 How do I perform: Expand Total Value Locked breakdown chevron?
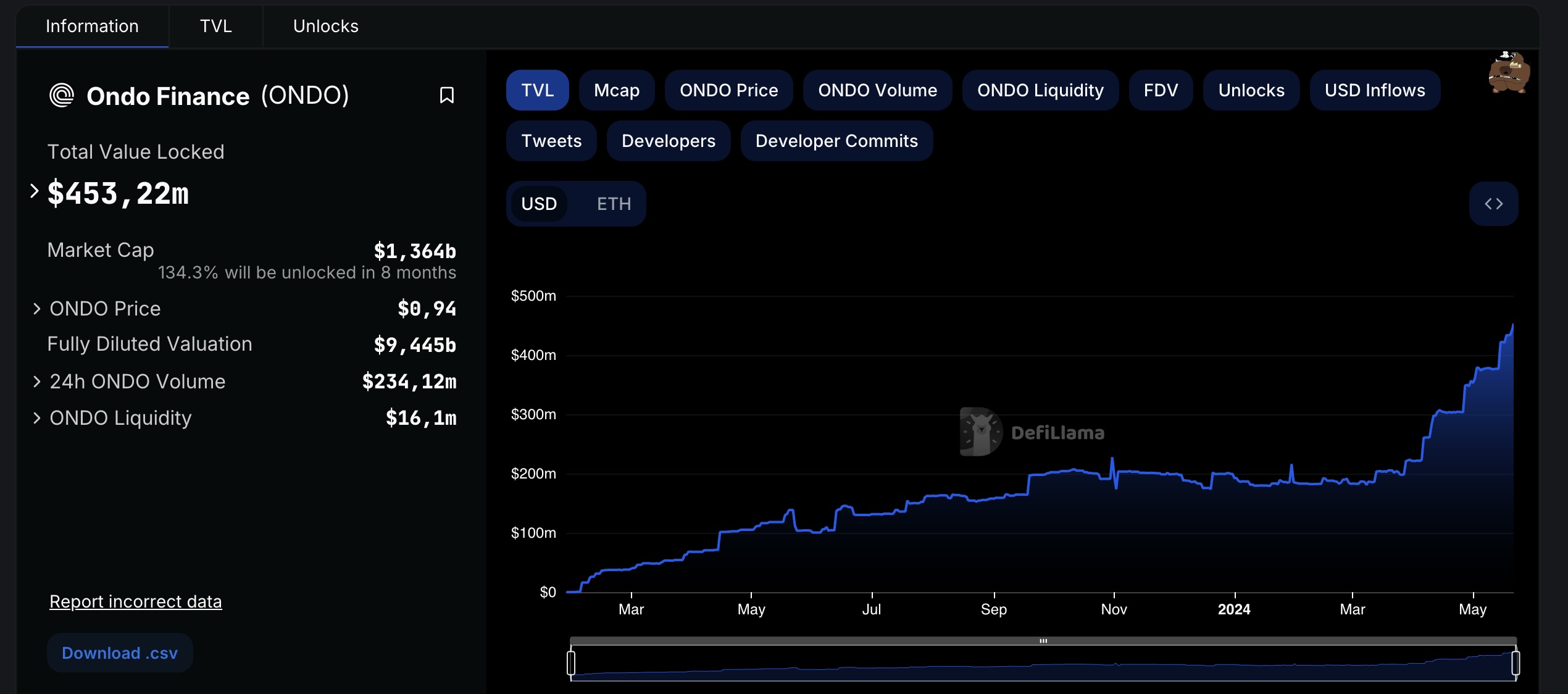34,191
